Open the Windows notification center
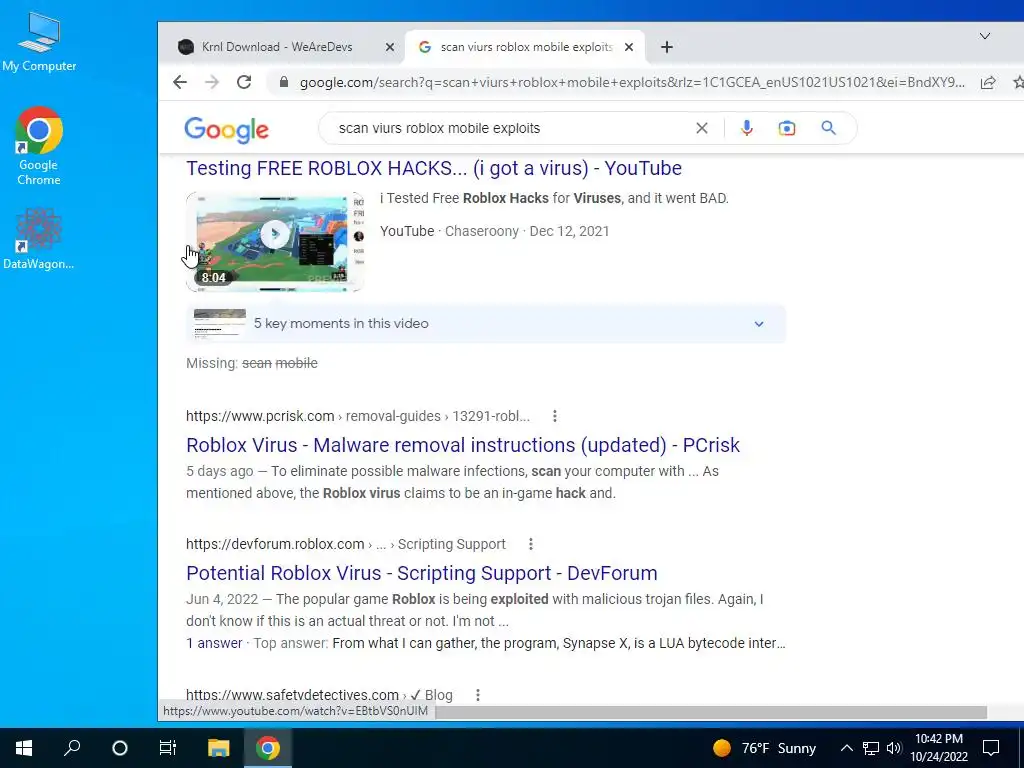The image size is (1024, 768). click(x=991, y=748)
